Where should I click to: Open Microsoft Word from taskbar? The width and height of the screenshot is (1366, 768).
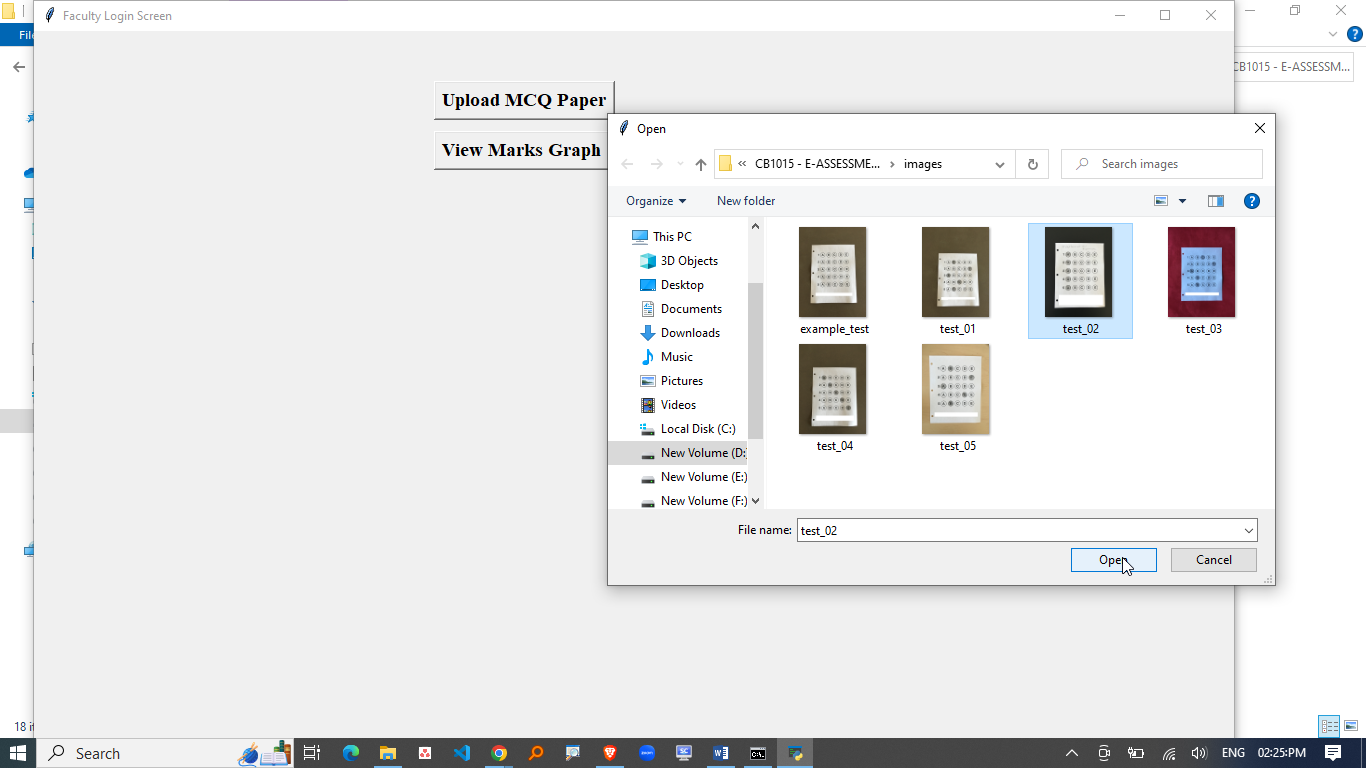(x=721, y=753)
